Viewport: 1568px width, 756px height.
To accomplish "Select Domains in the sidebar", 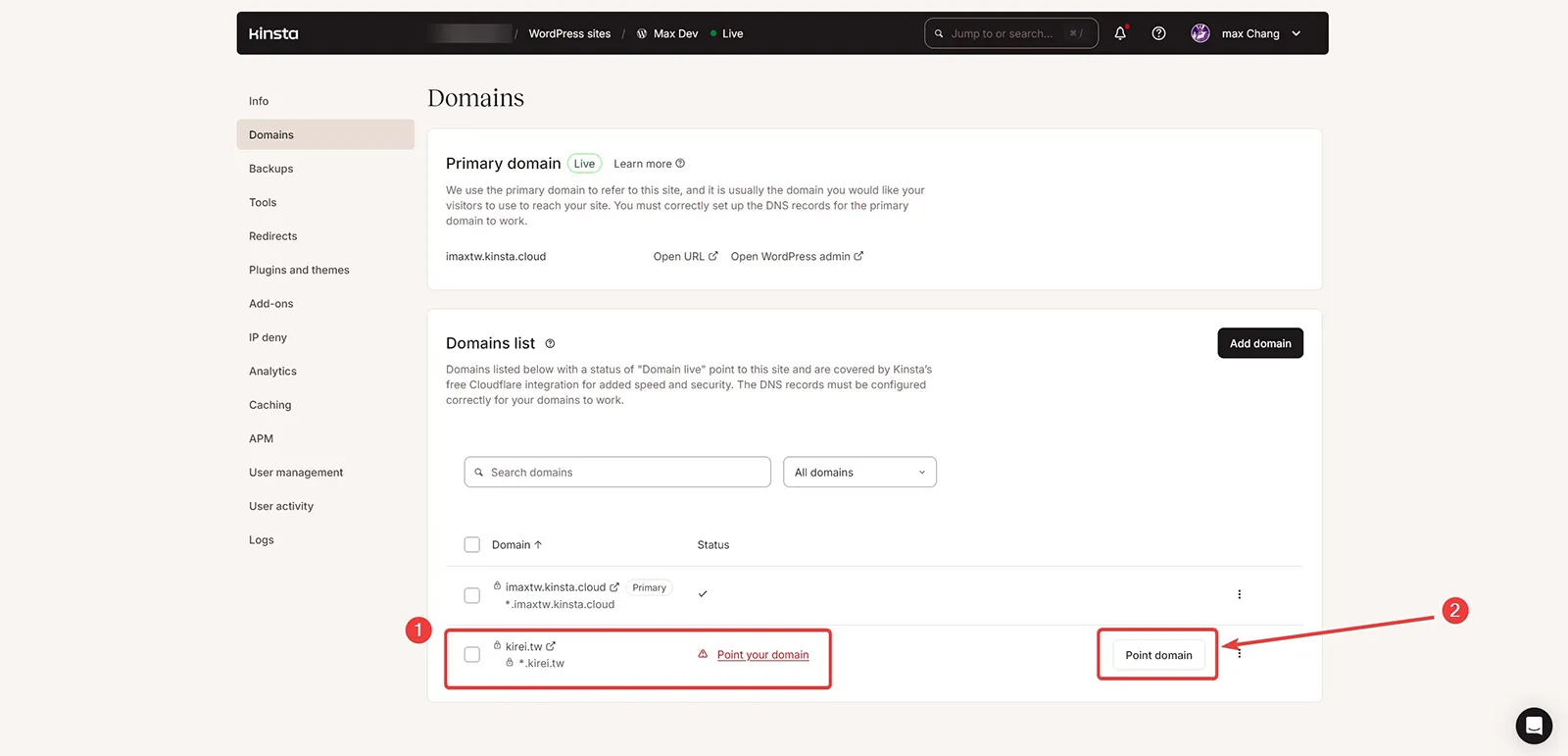I will (325, 134).
